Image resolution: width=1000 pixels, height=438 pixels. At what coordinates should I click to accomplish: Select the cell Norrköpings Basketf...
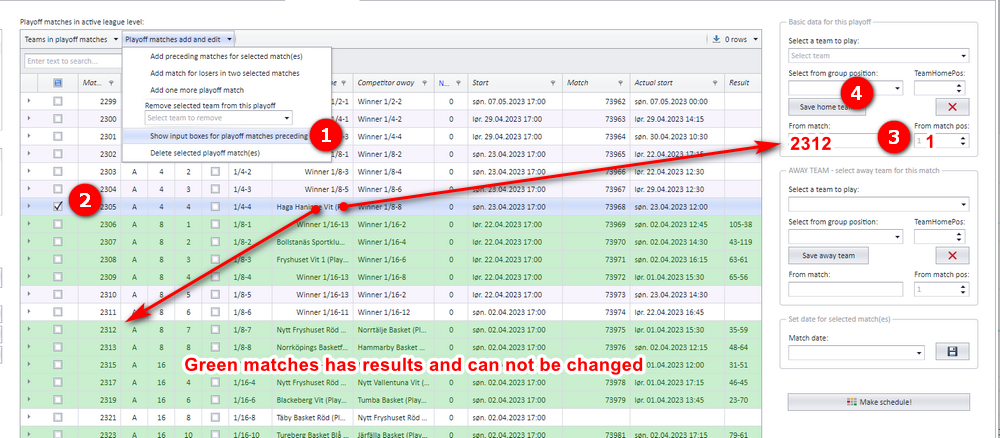(312, 347)
